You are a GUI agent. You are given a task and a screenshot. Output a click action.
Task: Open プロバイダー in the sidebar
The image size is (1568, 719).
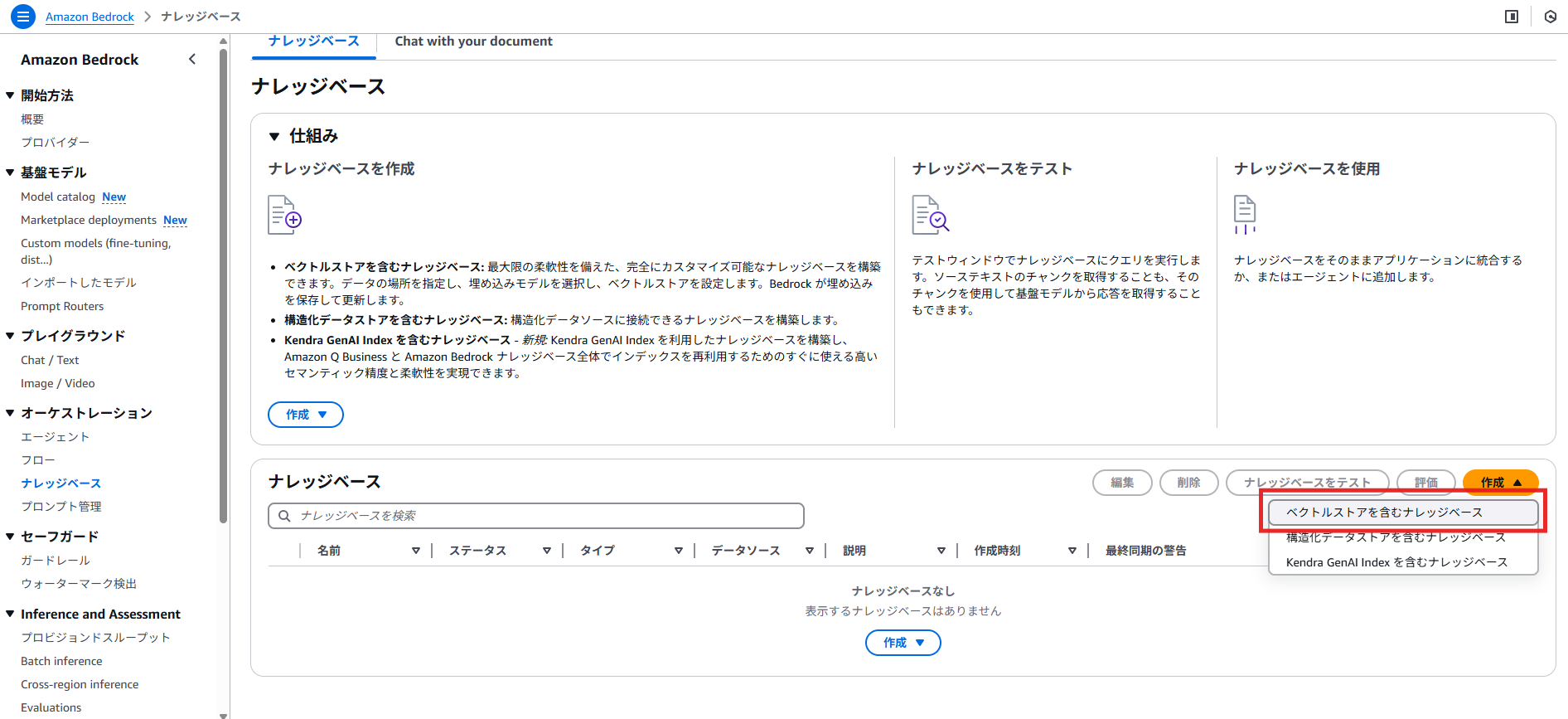tap(55, 143)
